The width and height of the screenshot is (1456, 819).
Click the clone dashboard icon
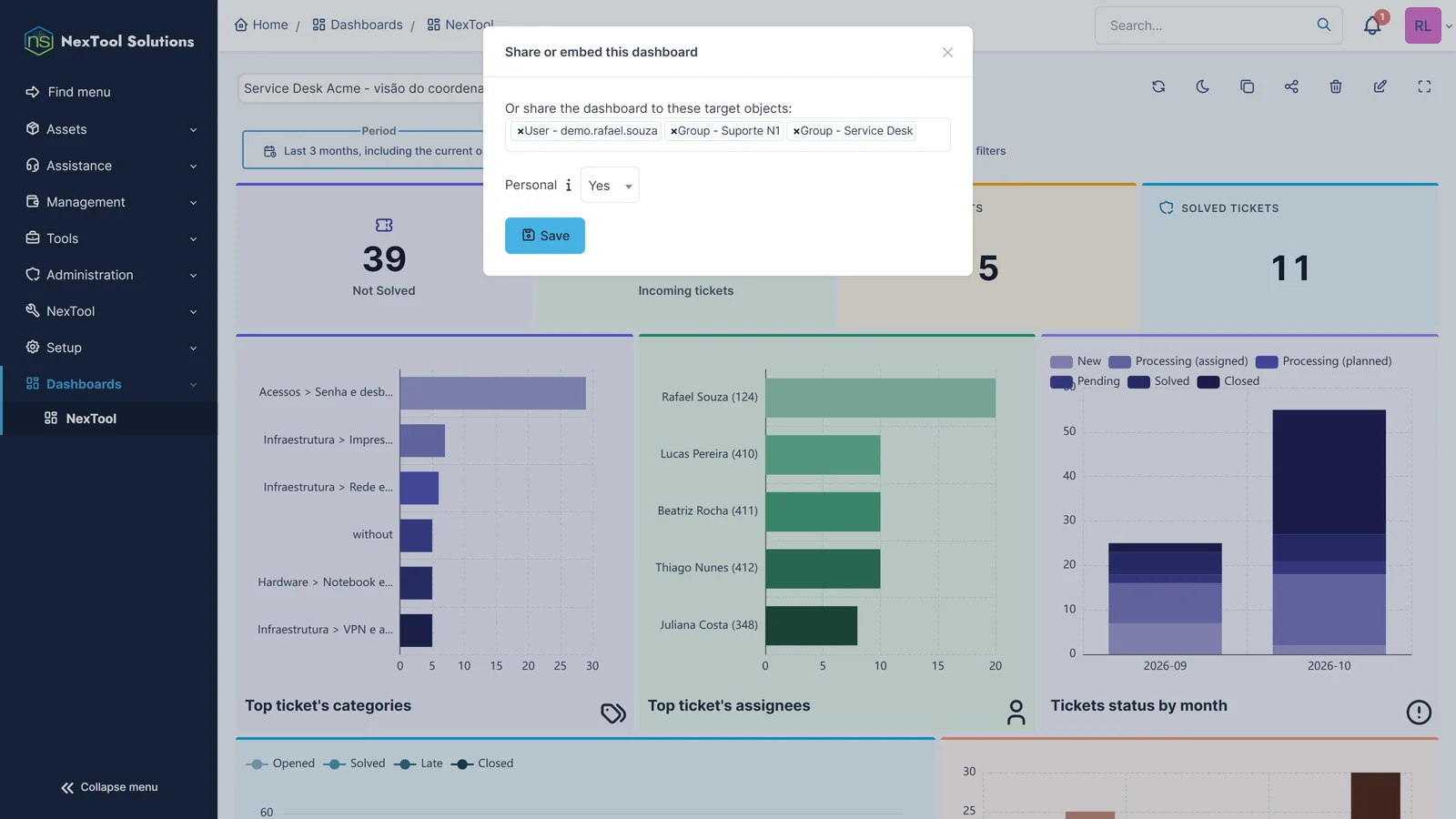(x=1247, y=86)
